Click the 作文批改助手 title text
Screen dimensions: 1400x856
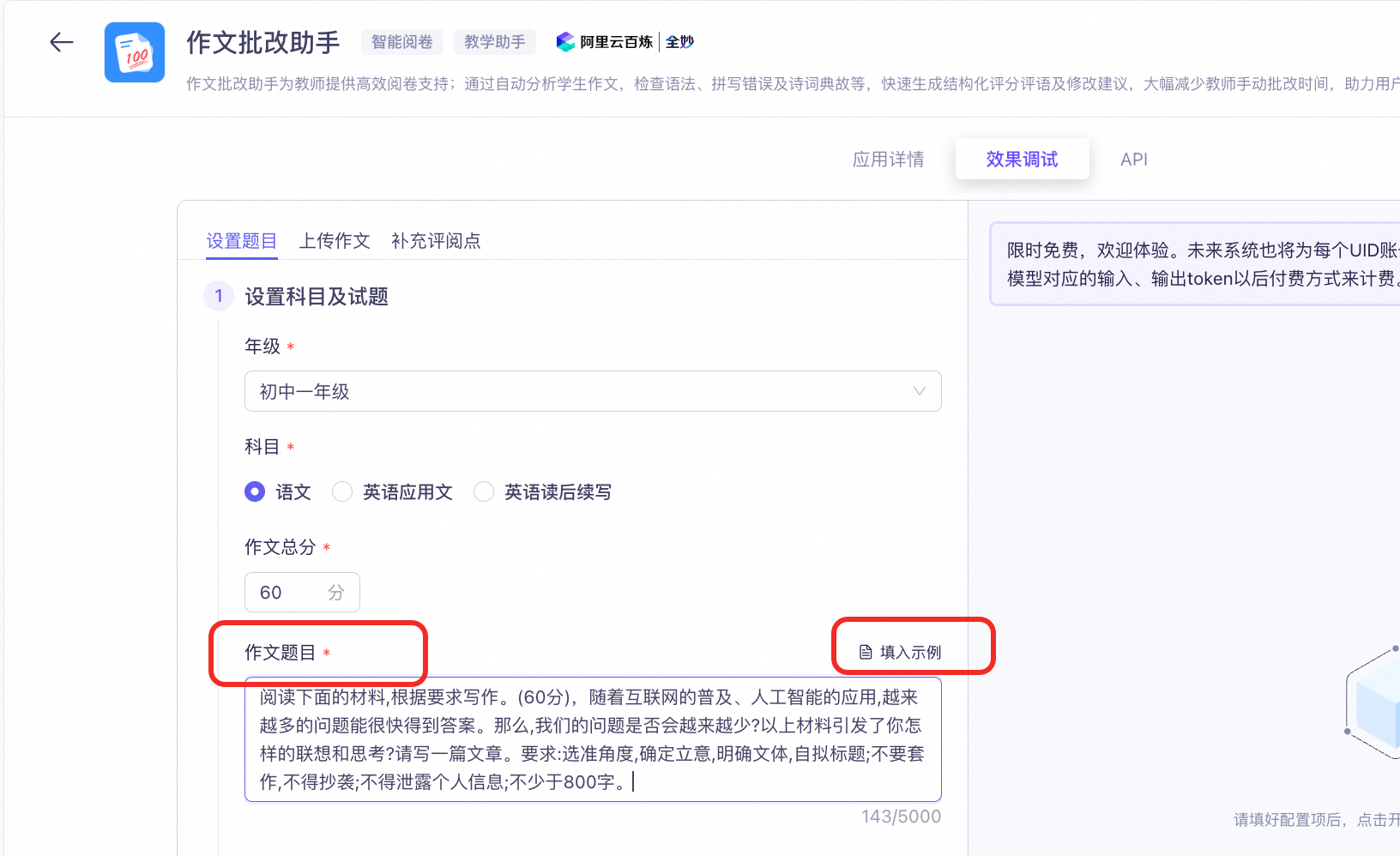click(x=263, y=42)
